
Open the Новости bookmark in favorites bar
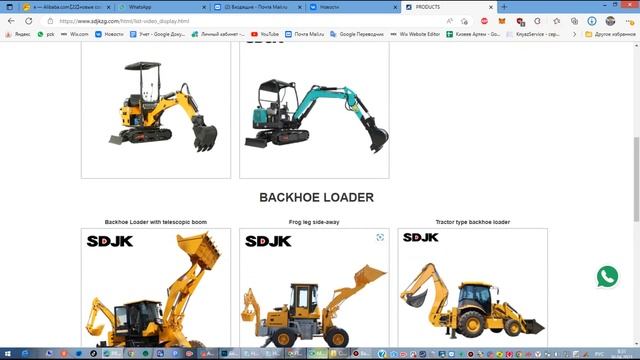tap(109, 34)
